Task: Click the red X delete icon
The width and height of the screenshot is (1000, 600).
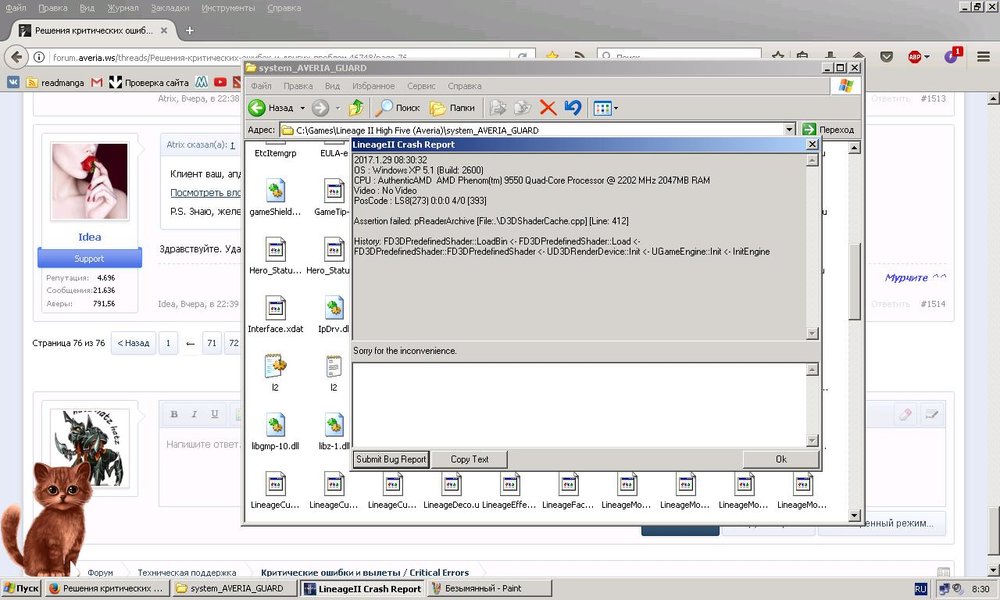Action: [x=548, y=107]
